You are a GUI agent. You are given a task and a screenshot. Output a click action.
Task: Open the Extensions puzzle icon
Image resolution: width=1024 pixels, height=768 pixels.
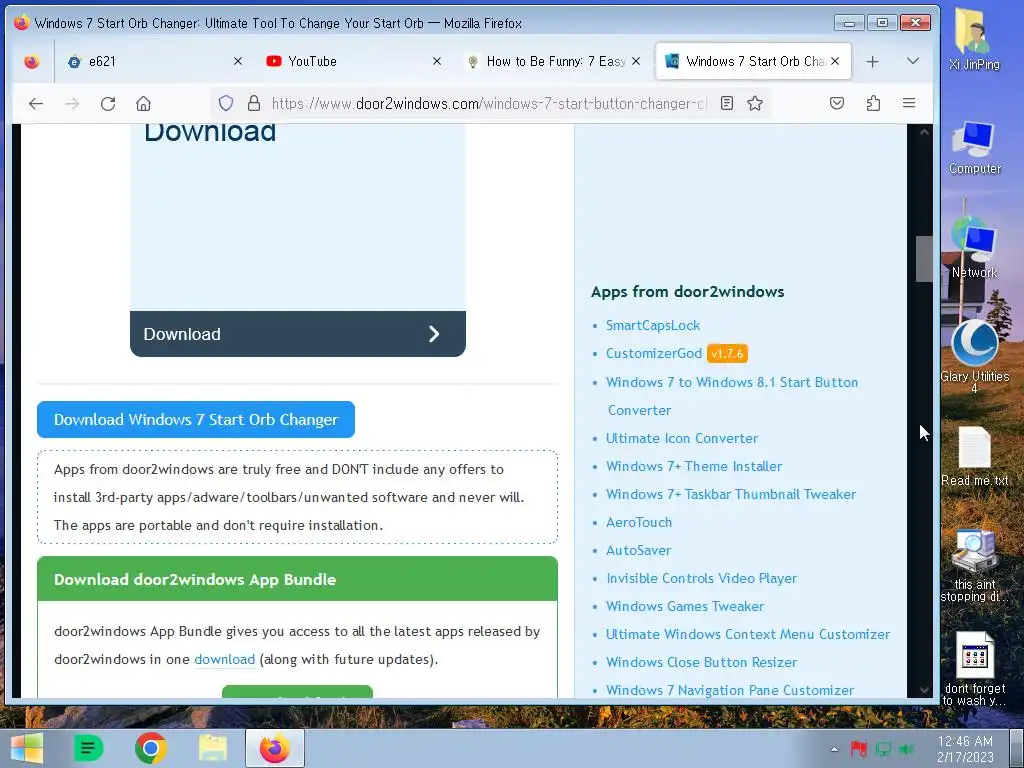[873, 103]
